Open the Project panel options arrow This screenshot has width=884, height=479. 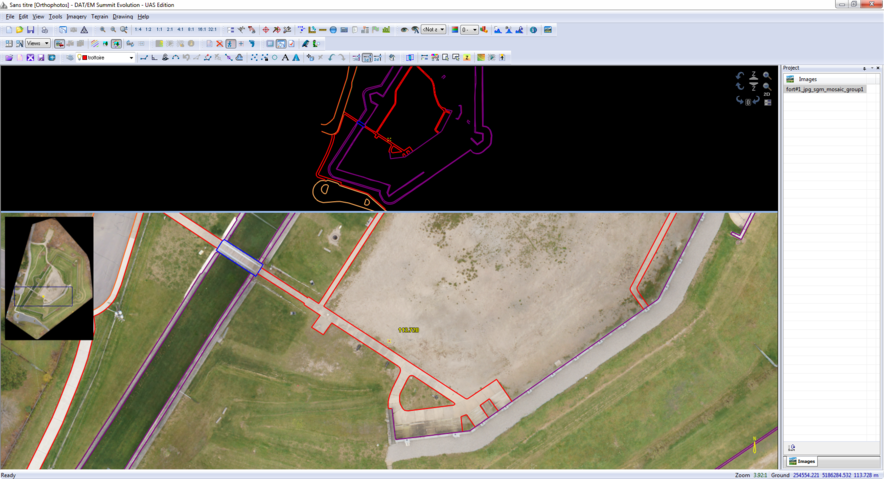click(x=872, y=68)
